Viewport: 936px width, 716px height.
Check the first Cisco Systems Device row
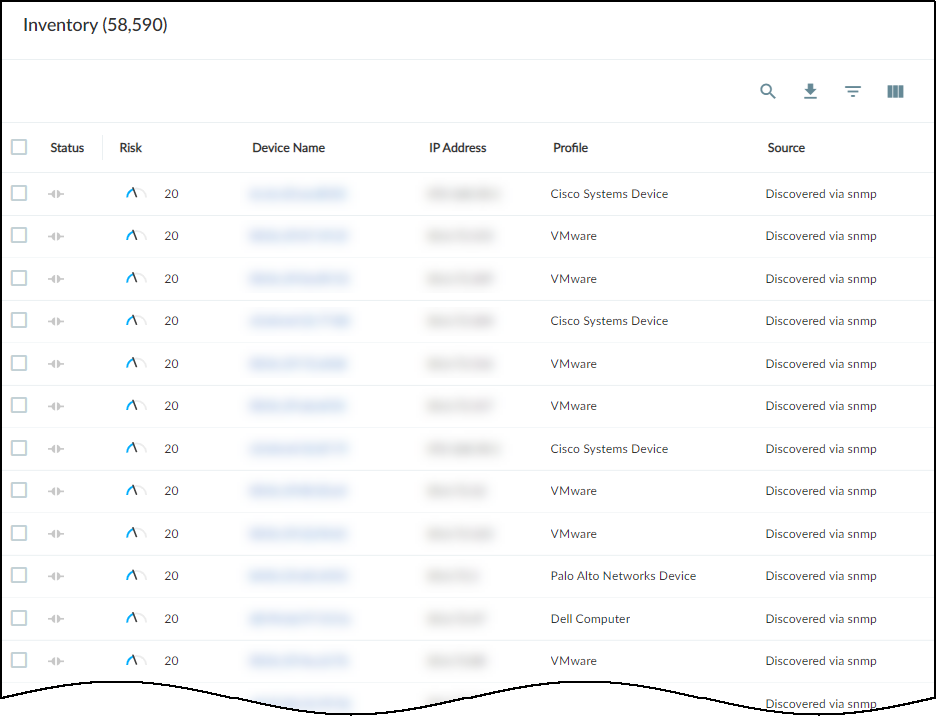(x=19, y=193)
